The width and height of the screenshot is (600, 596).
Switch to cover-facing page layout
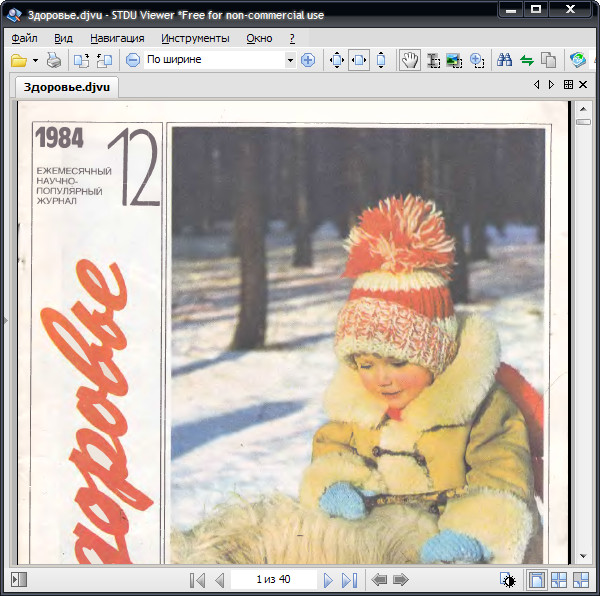tap(580, 580)
